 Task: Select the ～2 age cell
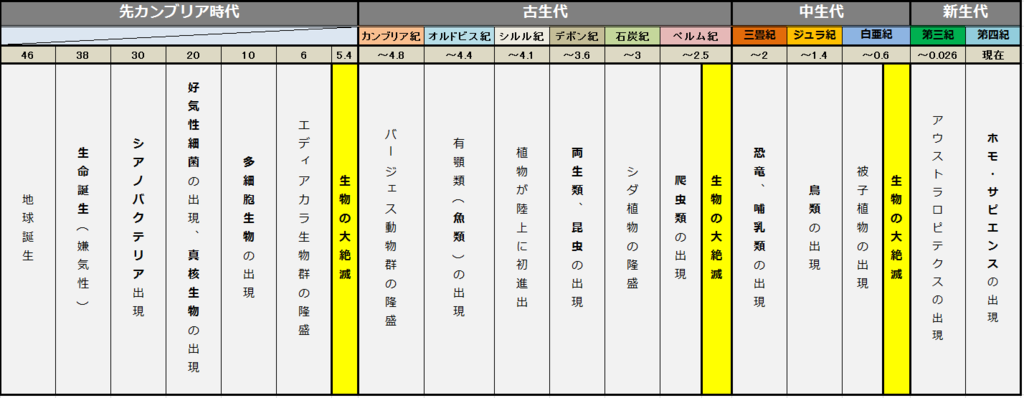pyautogui.click(x=760, y=55)
